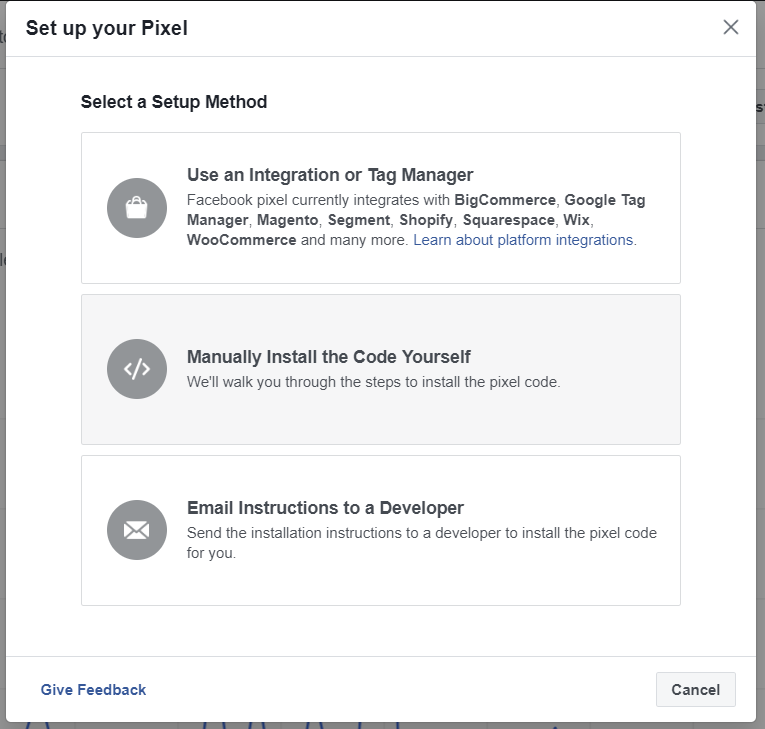This screenshot has height=729, width=765.
Task: Open the Give Feedback link
Action: tap(93, 690)
